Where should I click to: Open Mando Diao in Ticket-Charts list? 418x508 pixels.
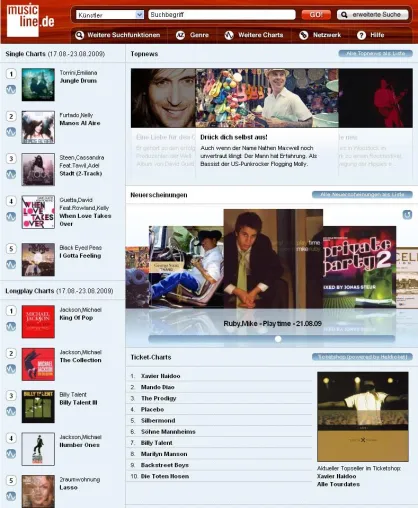(x=157, y=387)
